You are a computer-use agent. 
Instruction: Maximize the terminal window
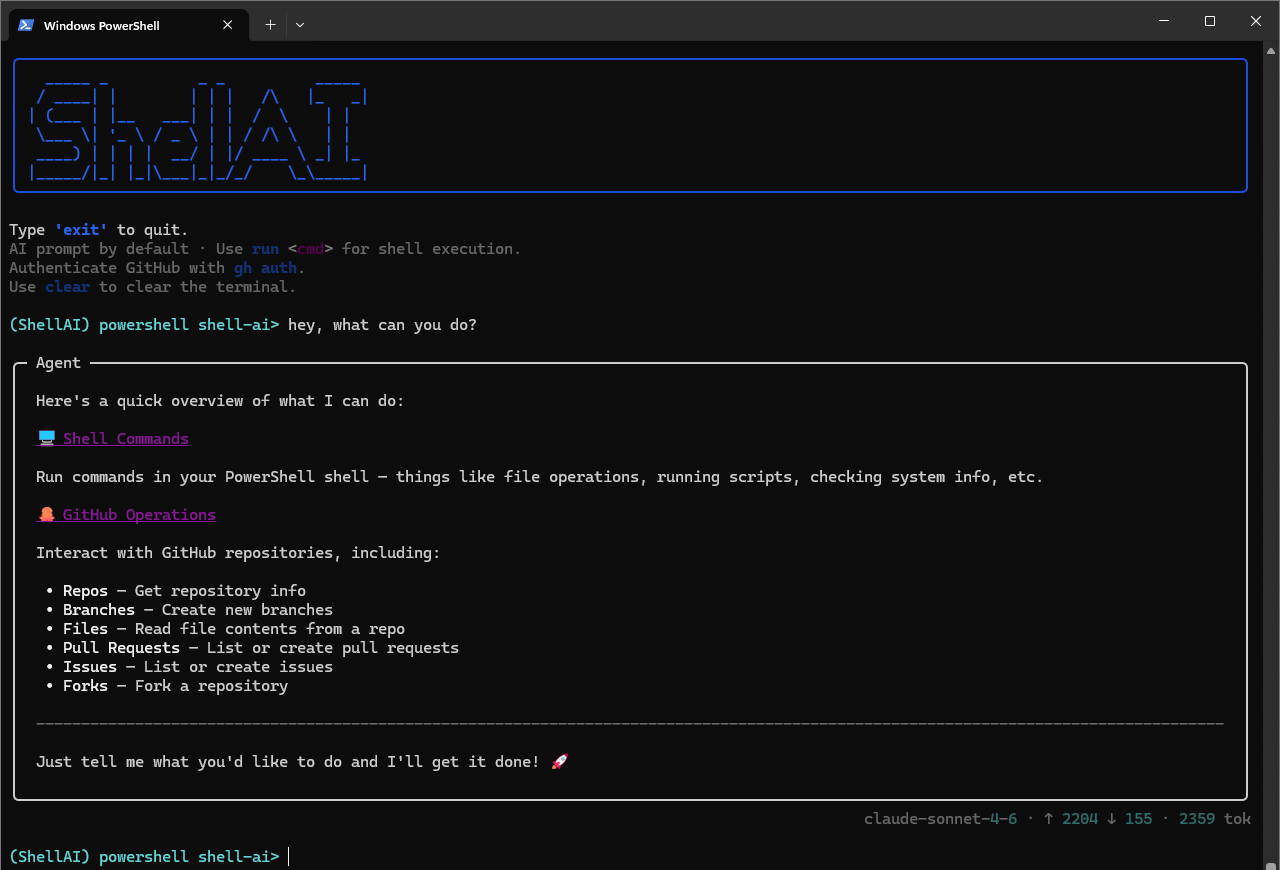click(x=1210, y=21)
